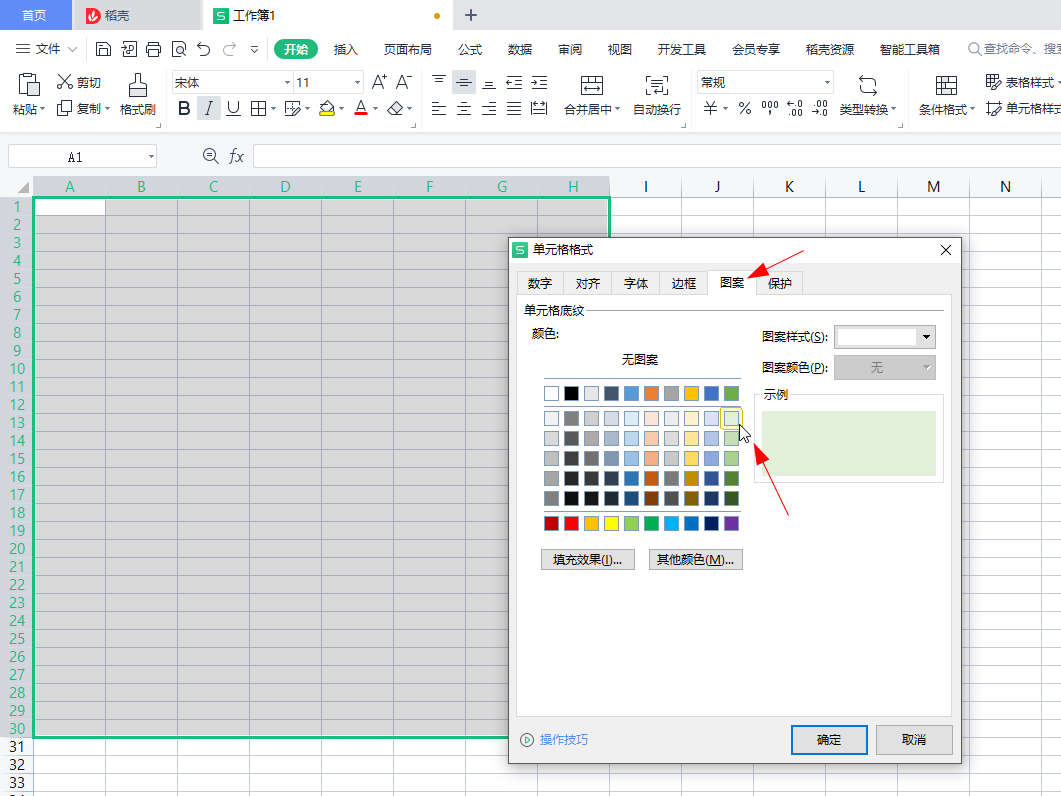Switch to the 边框 tab in dialog

pos(684,284)
